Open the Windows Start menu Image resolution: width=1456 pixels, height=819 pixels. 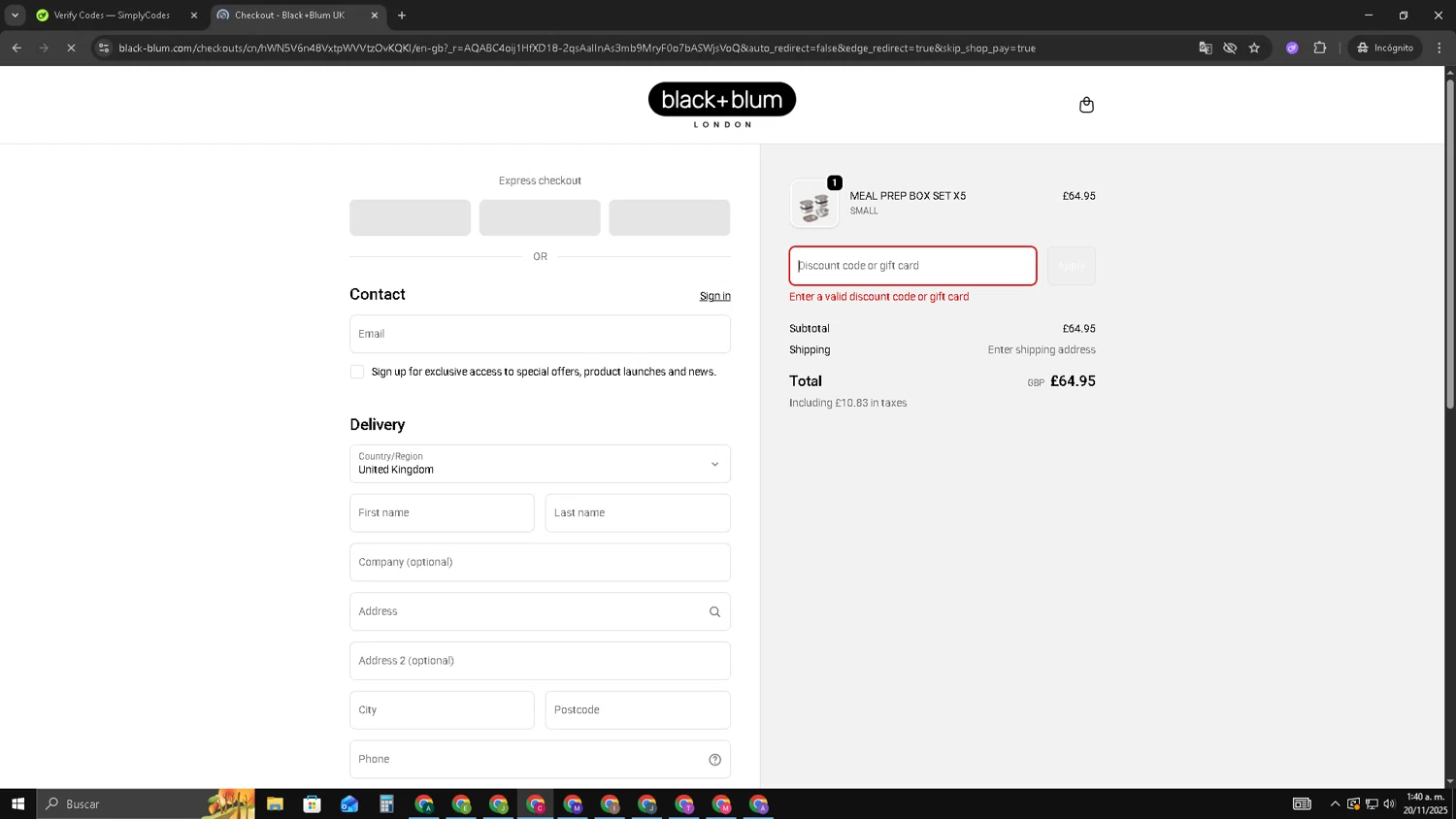tap(17, 803)
